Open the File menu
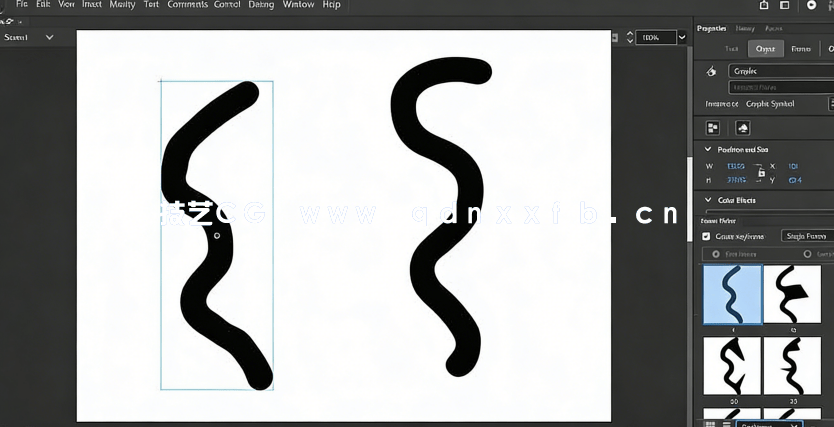834x427 pixels. (x=21, y=4)
